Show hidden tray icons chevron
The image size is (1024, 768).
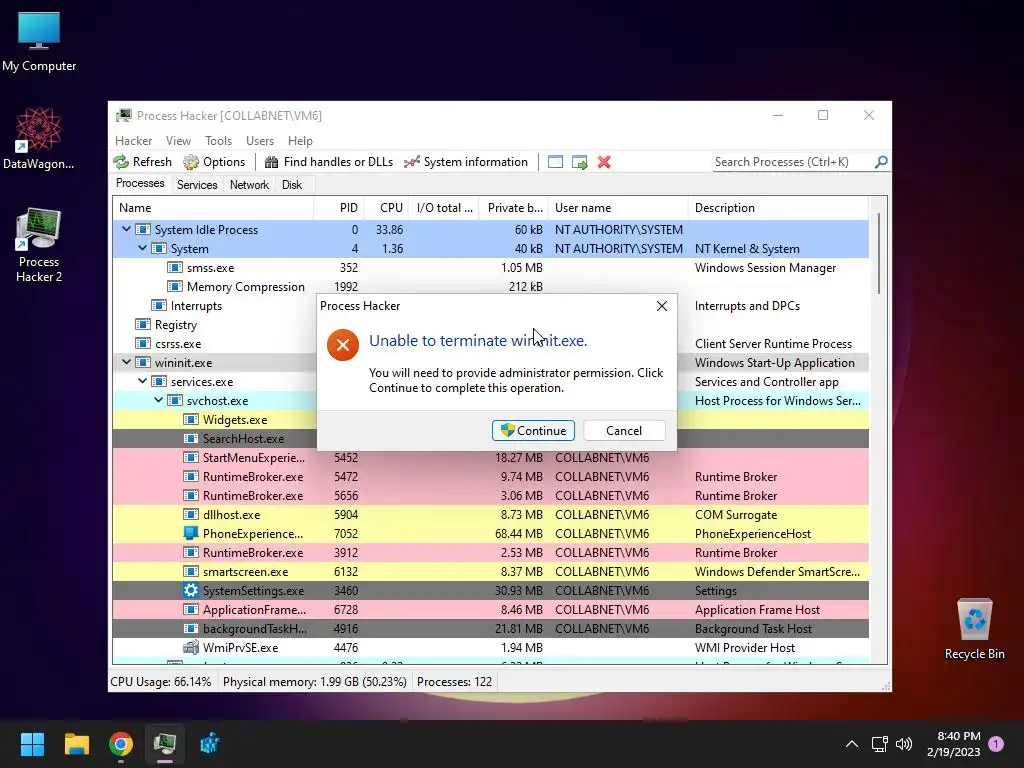pos(852,744)
